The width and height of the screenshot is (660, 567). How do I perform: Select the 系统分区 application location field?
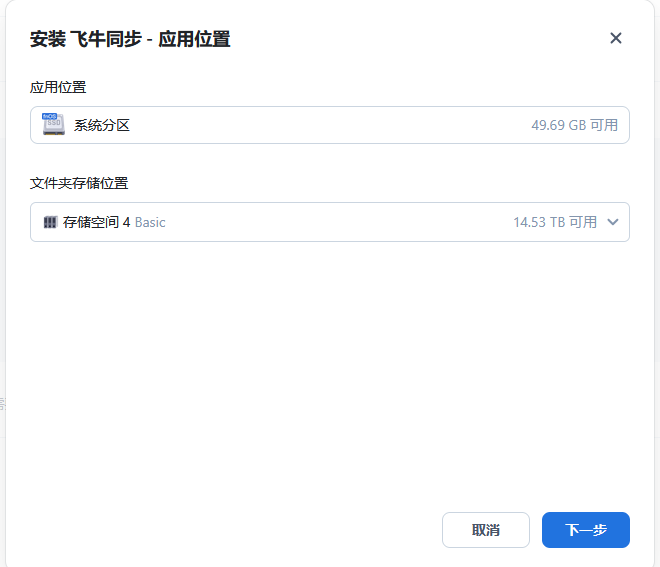point(330,125)
